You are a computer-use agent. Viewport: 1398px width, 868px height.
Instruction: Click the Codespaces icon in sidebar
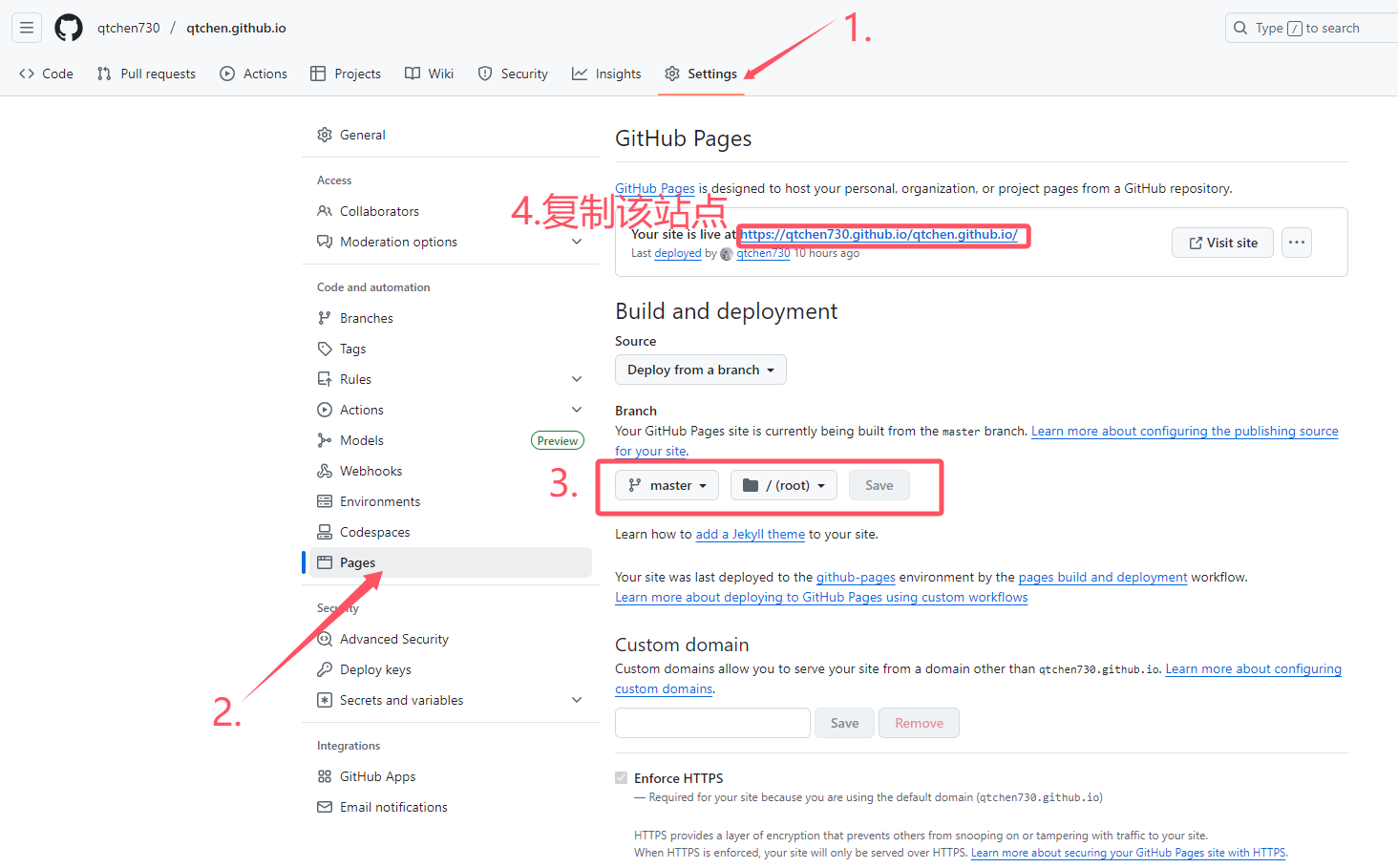325,532
